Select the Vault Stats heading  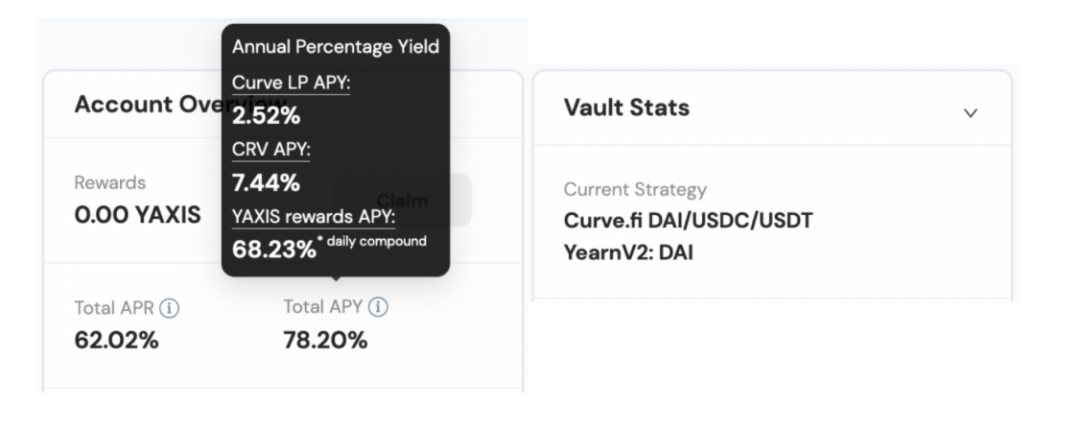coord(626,108)
